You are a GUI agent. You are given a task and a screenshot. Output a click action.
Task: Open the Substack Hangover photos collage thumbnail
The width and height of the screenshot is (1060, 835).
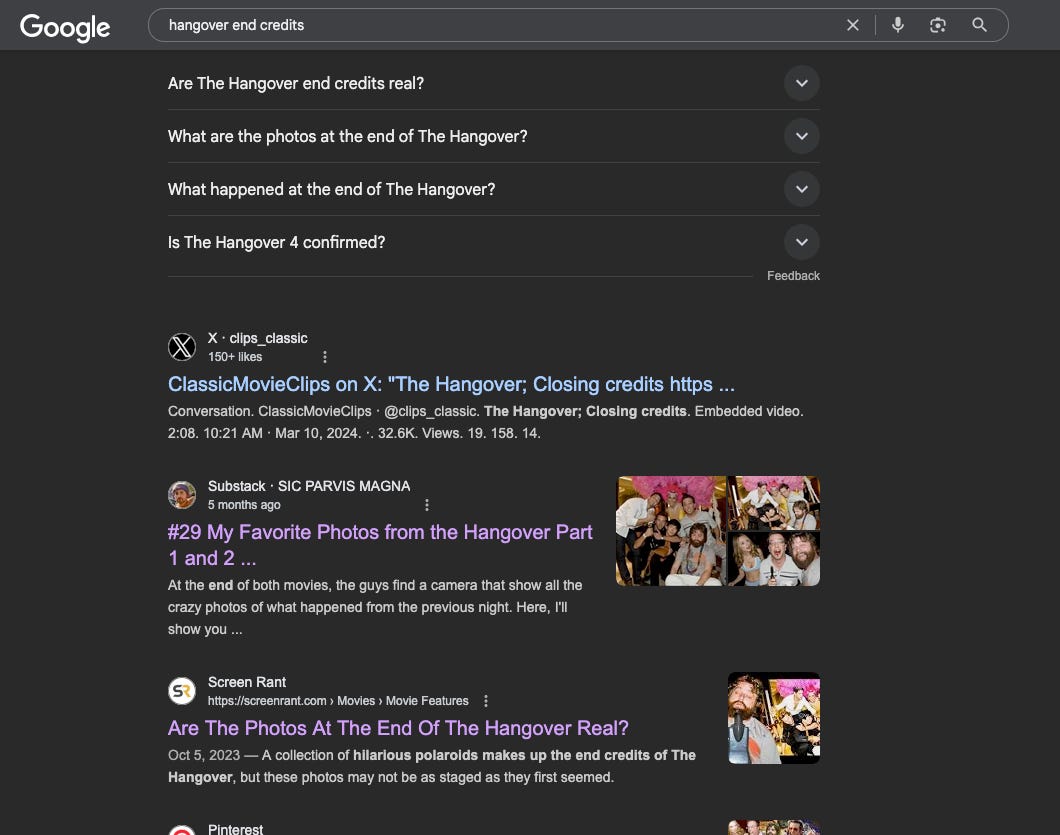click(x=718, y=531)
